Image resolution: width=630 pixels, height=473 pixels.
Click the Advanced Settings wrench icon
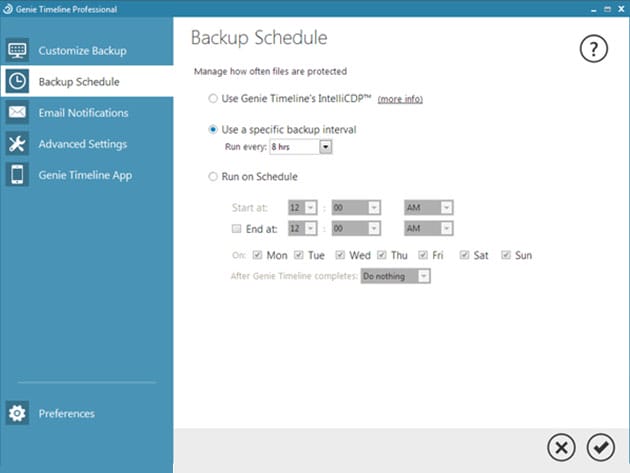pyautogui.click(x=17, y=144)
